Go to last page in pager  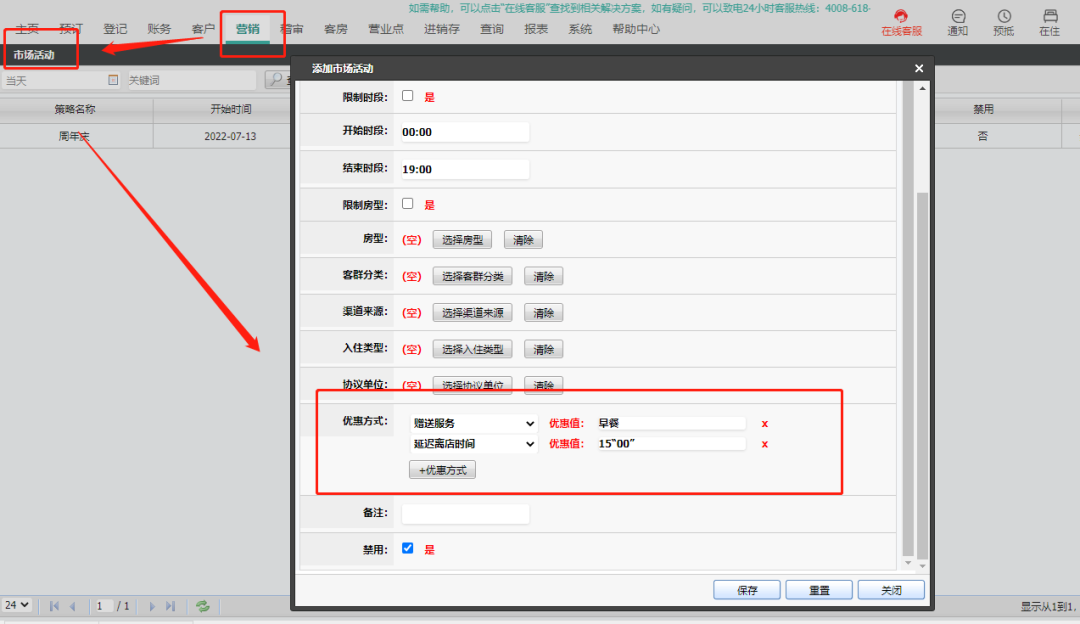pyautogui.click(x=171, y=606)
